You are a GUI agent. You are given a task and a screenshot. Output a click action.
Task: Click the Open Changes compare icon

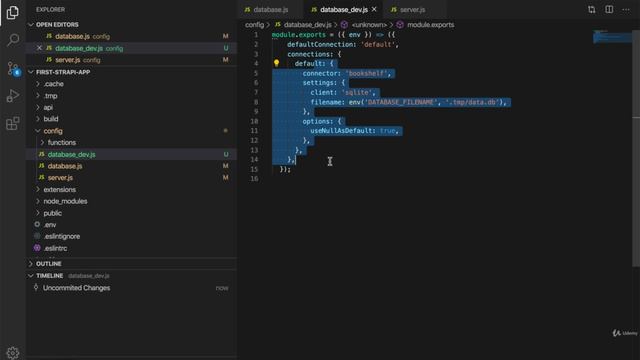(x=591, y=9)
